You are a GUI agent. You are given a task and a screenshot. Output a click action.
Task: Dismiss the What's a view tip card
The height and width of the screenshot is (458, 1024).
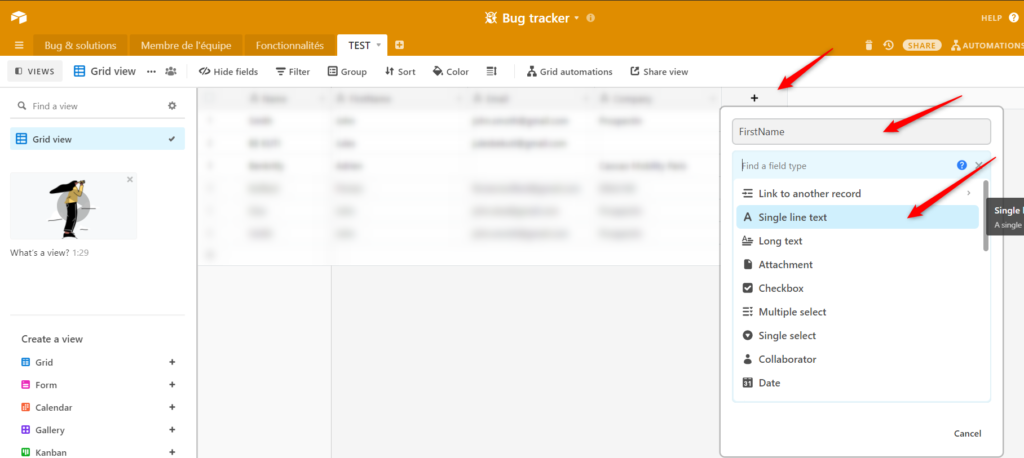(129, 179)
